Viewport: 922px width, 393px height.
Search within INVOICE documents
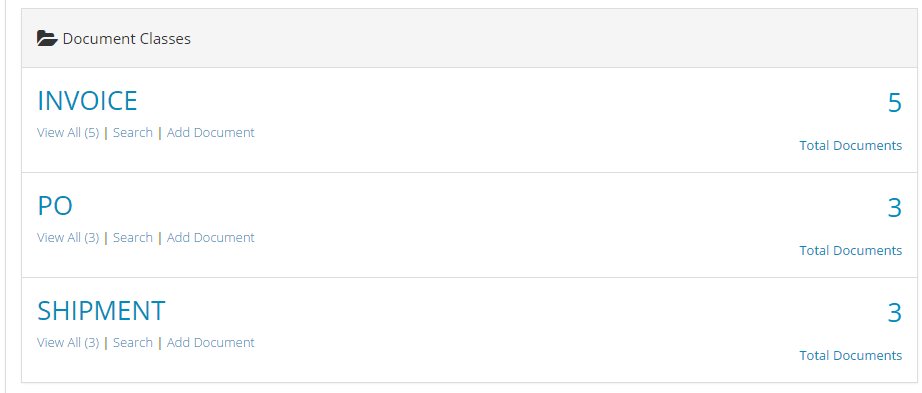tap(133, 132)
